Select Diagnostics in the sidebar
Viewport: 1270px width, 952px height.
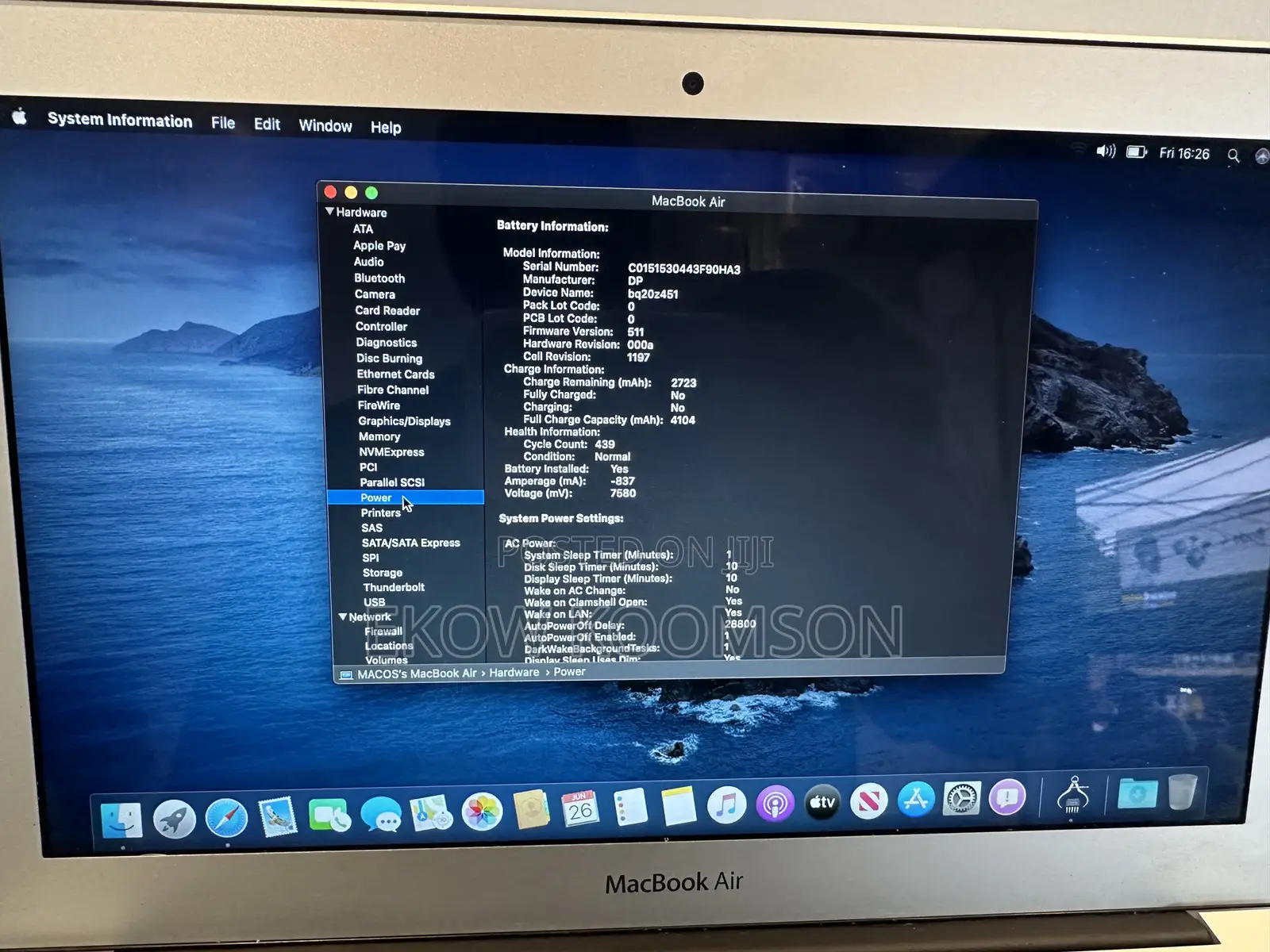[386, 342]
